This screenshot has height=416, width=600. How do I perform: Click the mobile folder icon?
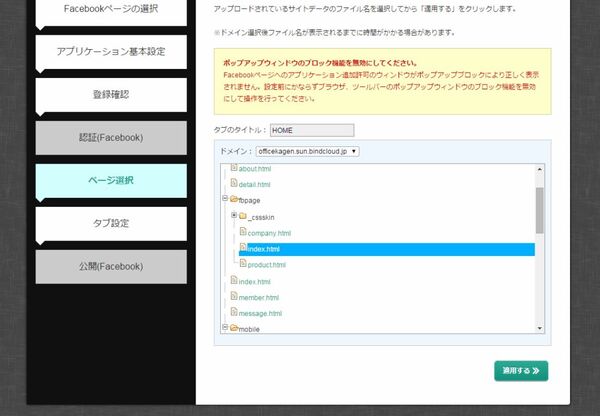pos(234,328)
